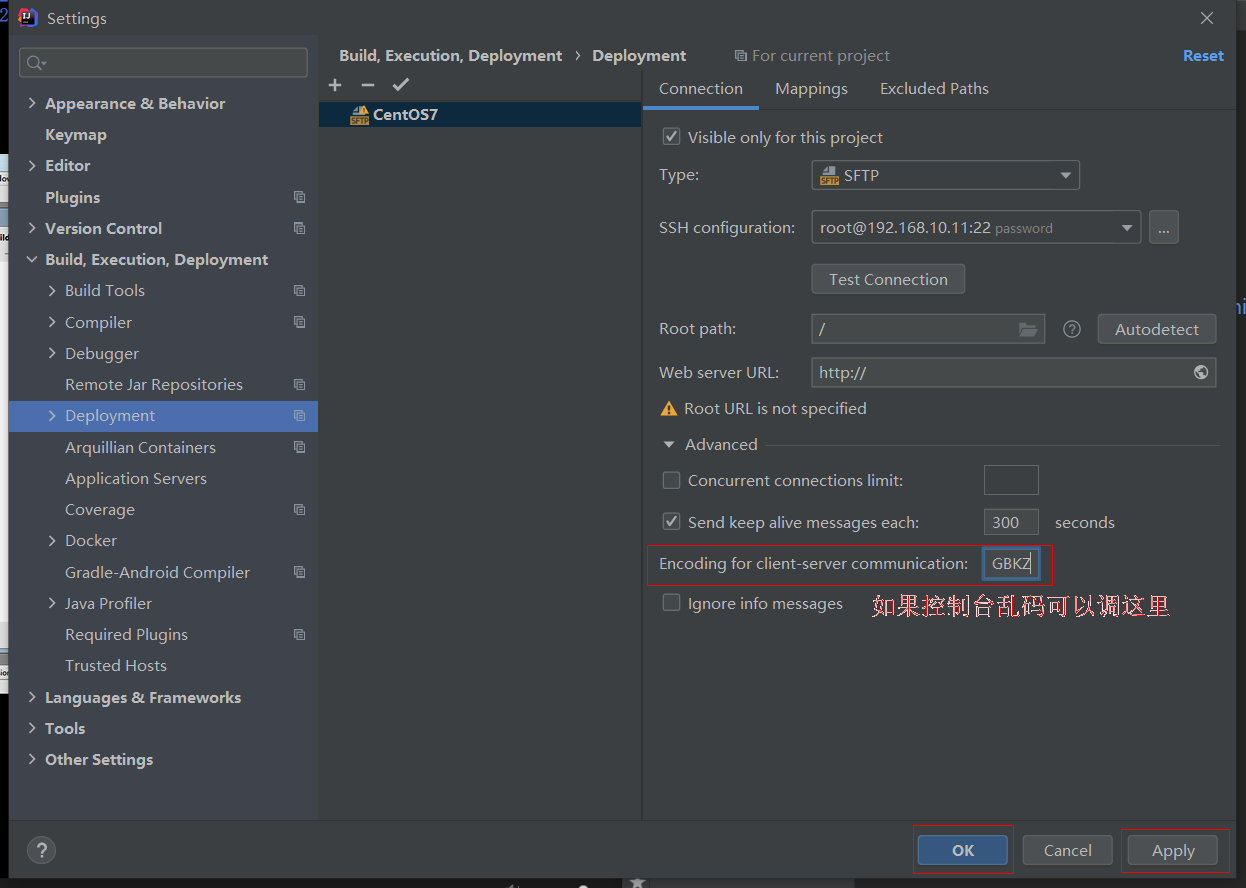Expand the Docker node
Screen dimensions: 1246x888
[x=52, y=540]
